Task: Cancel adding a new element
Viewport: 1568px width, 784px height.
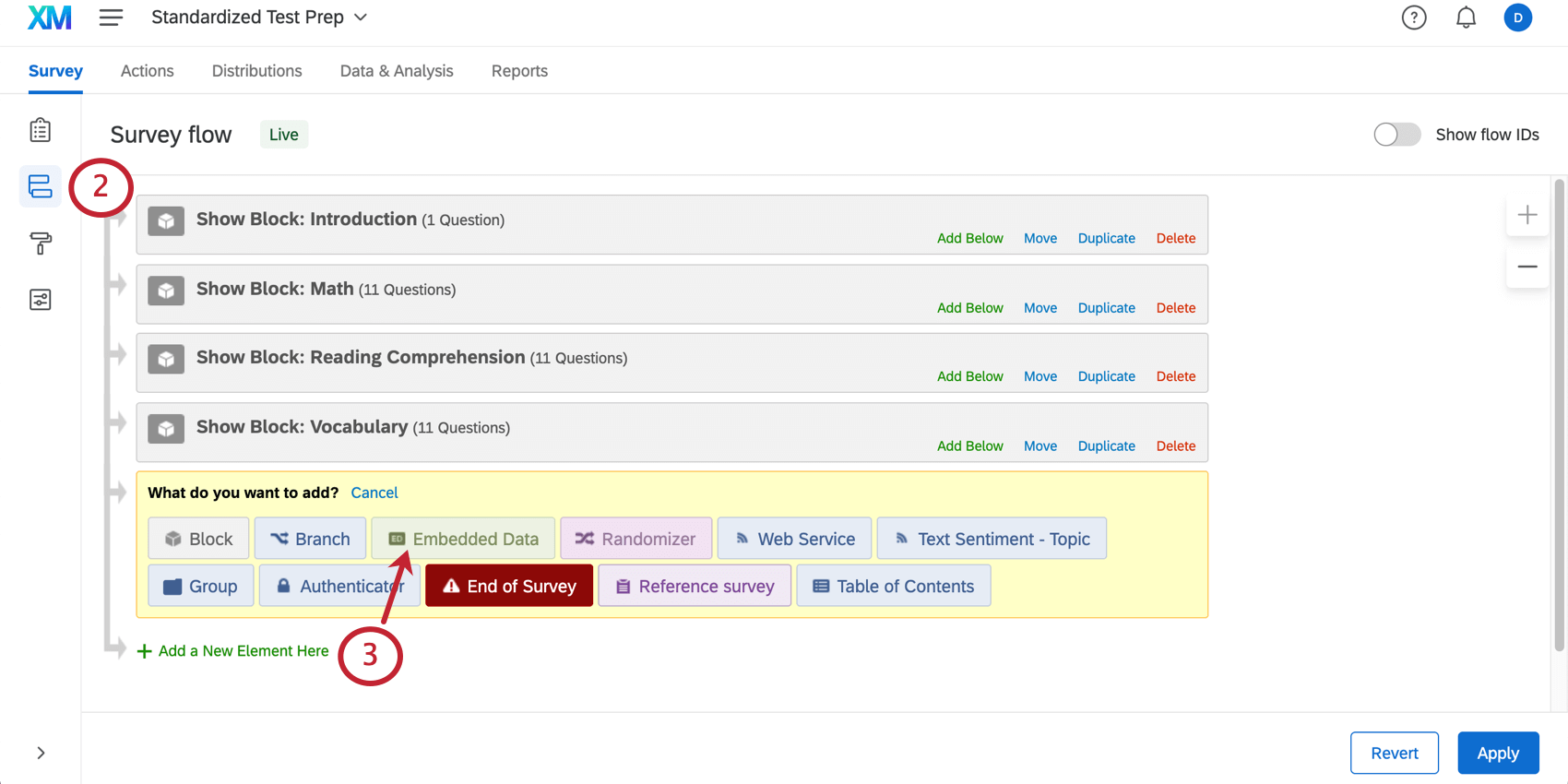Action: pyautogui.click(x=374, y=493)
